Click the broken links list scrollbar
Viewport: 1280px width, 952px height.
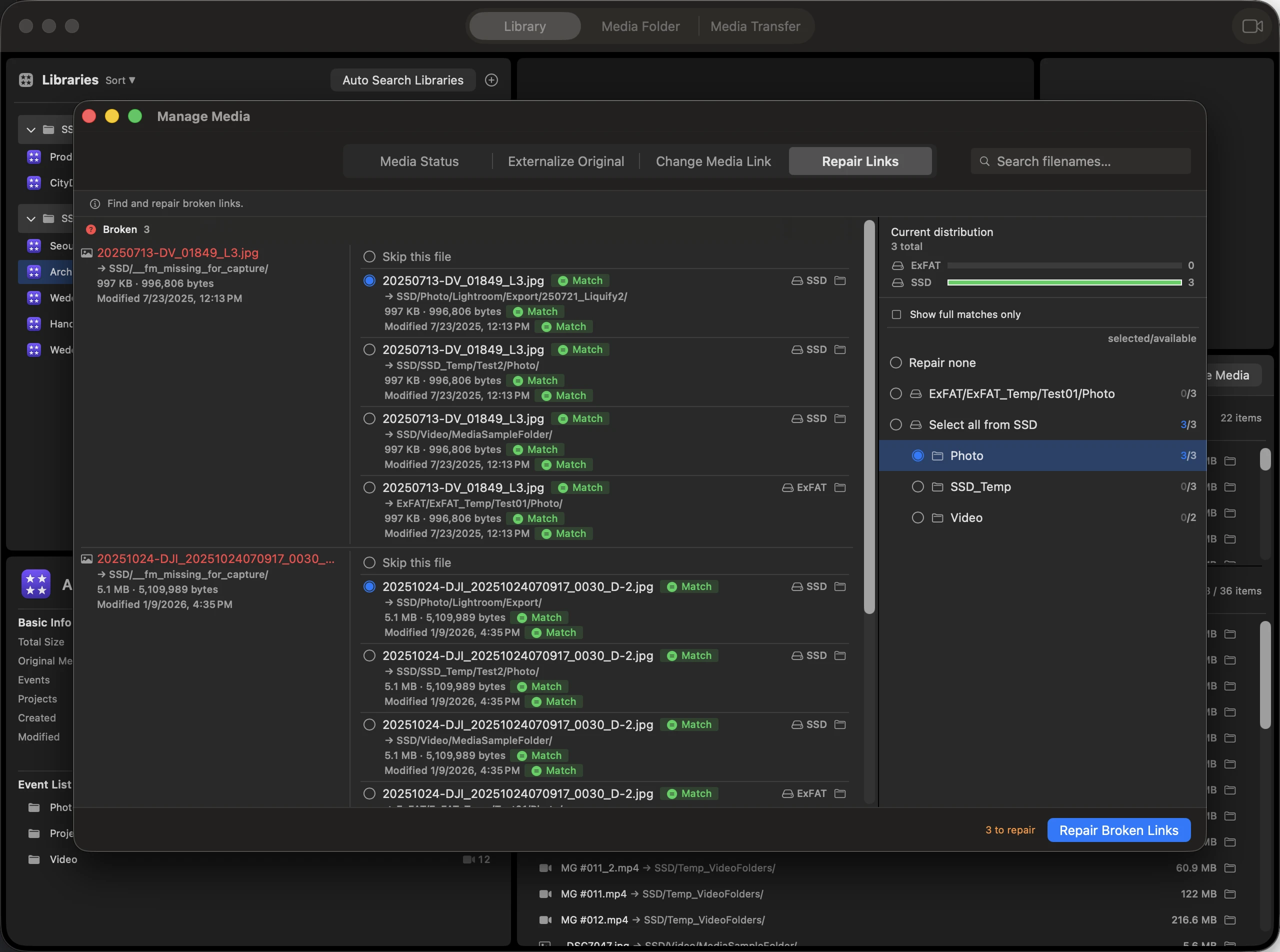tap(869, 417)
